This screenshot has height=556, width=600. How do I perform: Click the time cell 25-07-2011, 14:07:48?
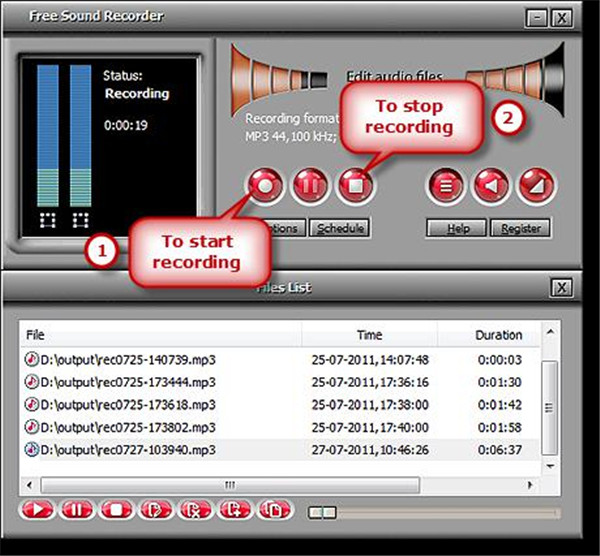click(x=370, y=360)
